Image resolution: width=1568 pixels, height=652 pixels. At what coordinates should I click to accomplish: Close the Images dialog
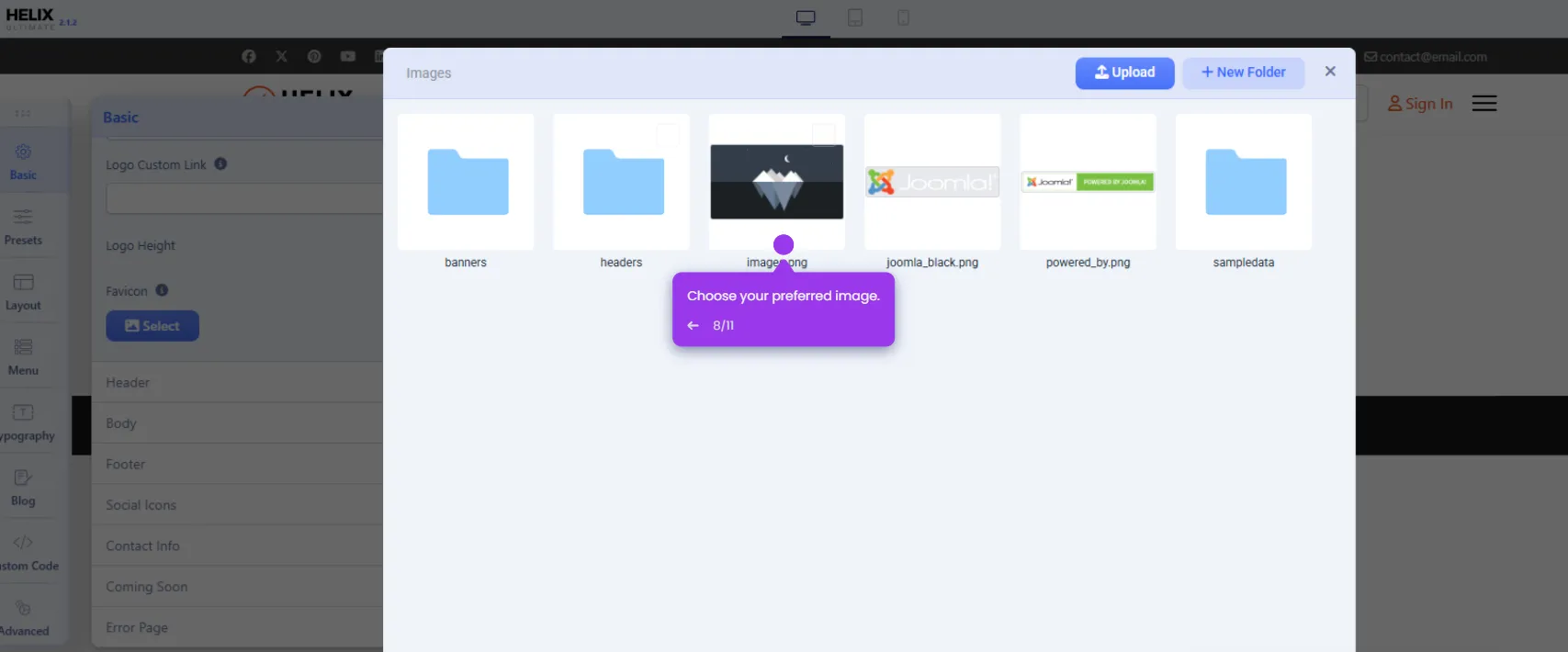(x=1330, y=72)
